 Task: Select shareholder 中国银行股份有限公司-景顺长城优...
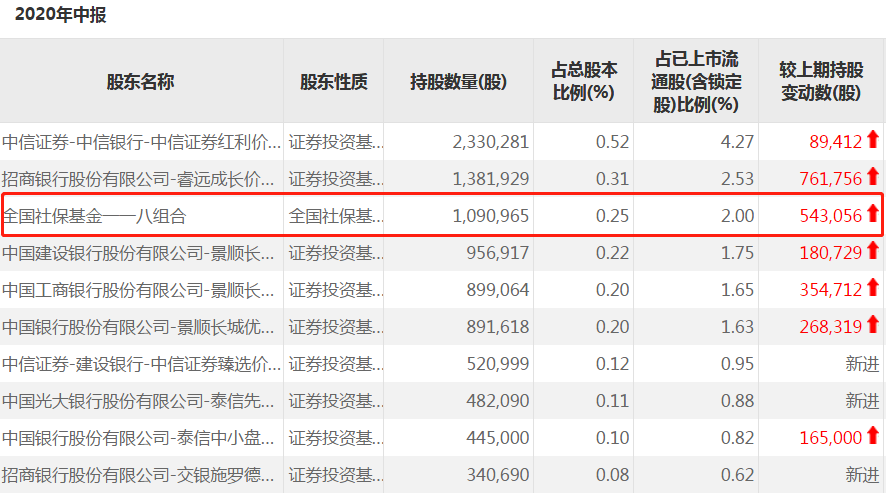(138, 327)
